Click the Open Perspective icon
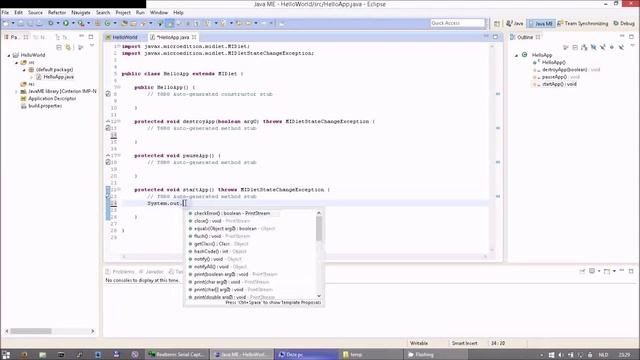 pyautogui.click(x=497, y=24)
